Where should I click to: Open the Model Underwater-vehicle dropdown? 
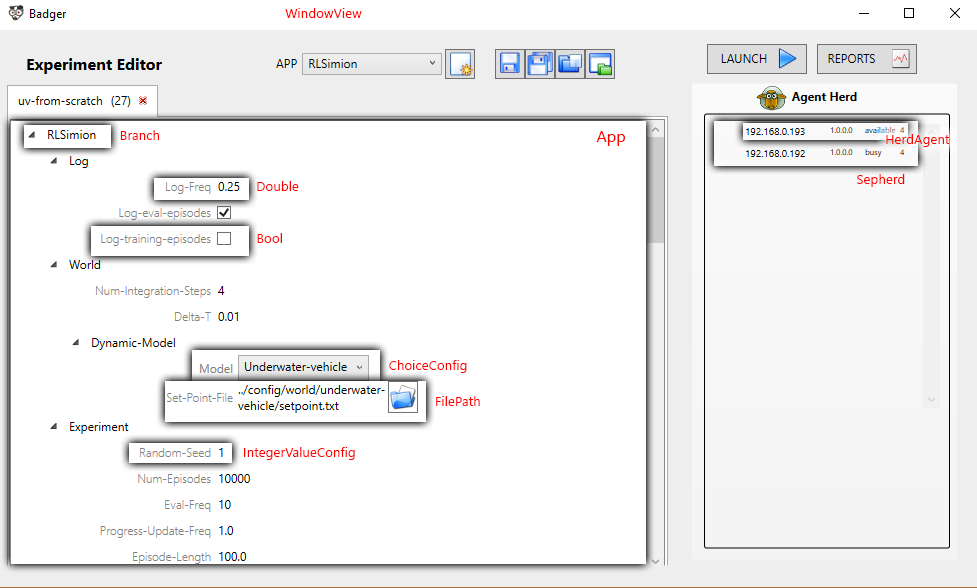click(303, 367)
